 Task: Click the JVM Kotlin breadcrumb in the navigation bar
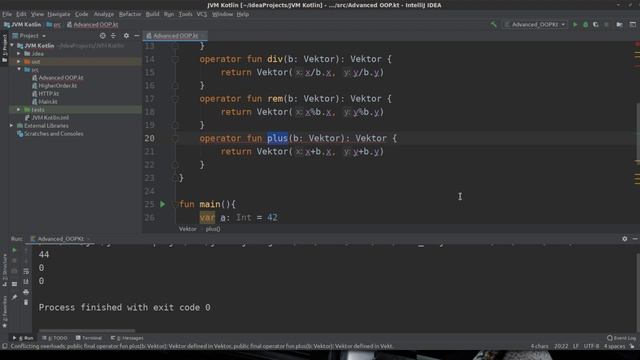23,24
